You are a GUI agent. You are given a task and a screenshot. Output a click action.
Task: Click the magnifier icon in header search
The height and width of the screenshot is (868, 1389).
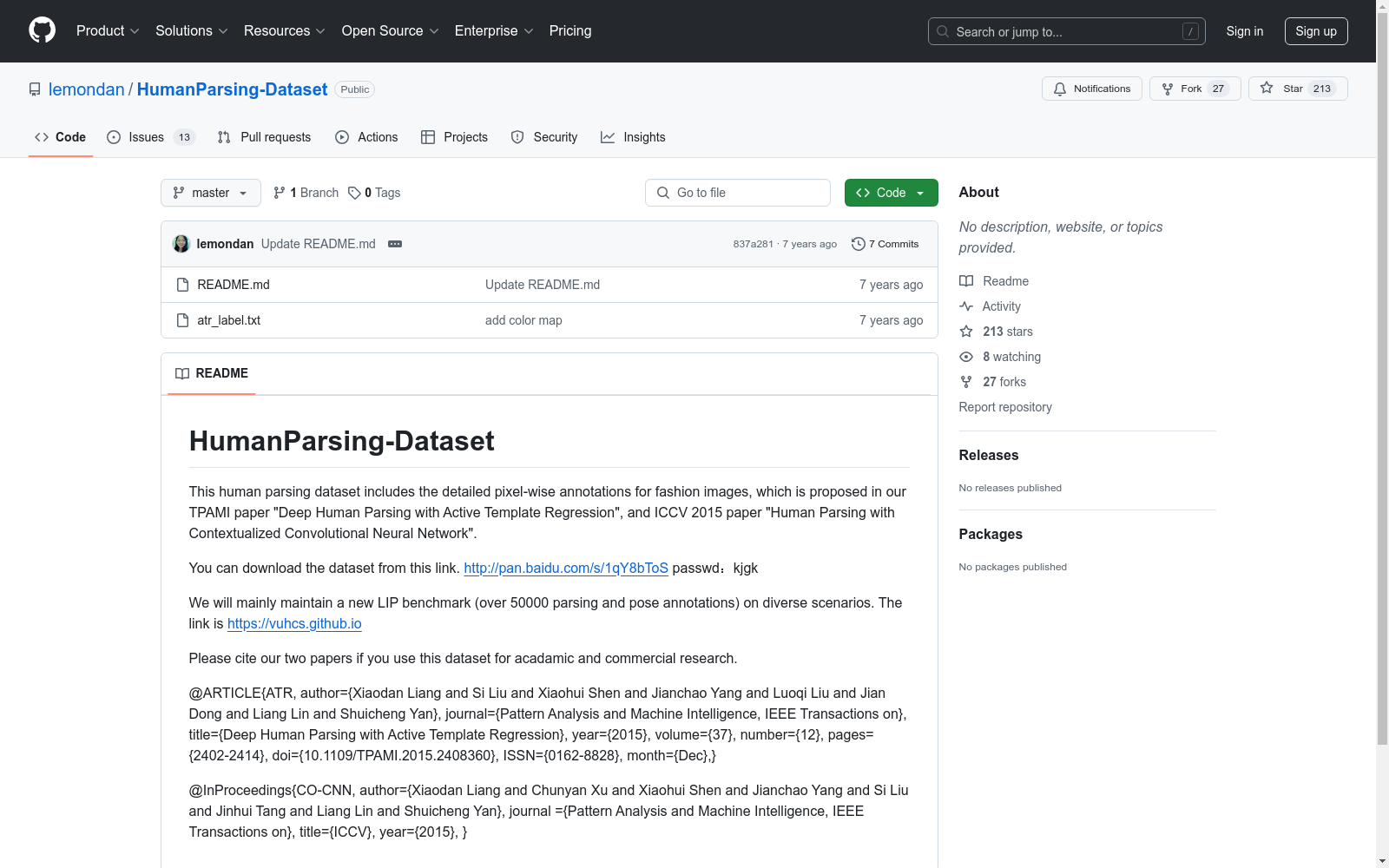943,31
